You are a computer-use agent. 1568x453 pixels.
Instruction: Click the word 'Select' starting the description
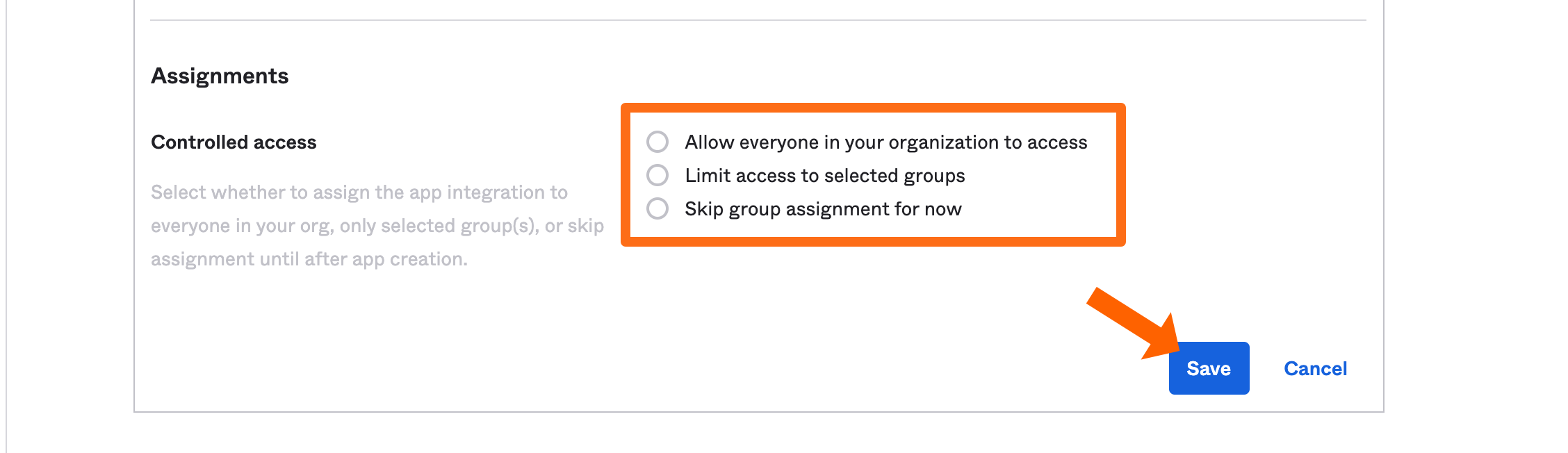[178, 192]
